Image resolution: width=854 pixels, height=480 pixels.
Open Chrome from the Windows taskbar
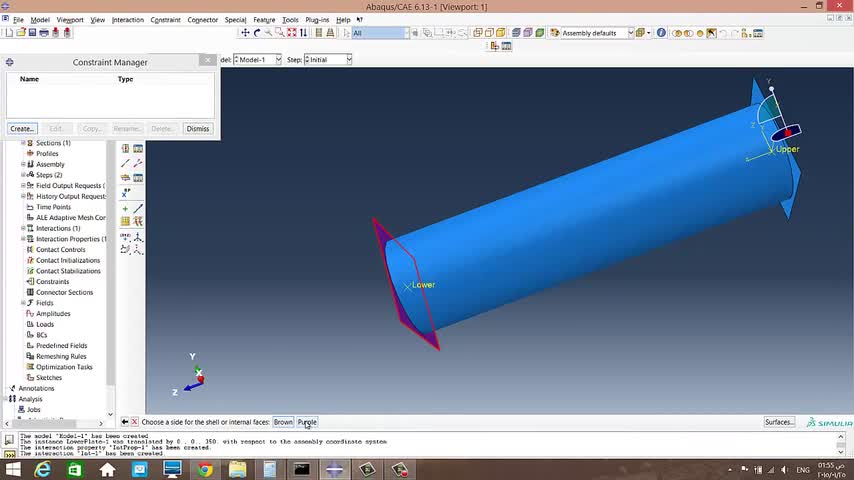point(205,469)
